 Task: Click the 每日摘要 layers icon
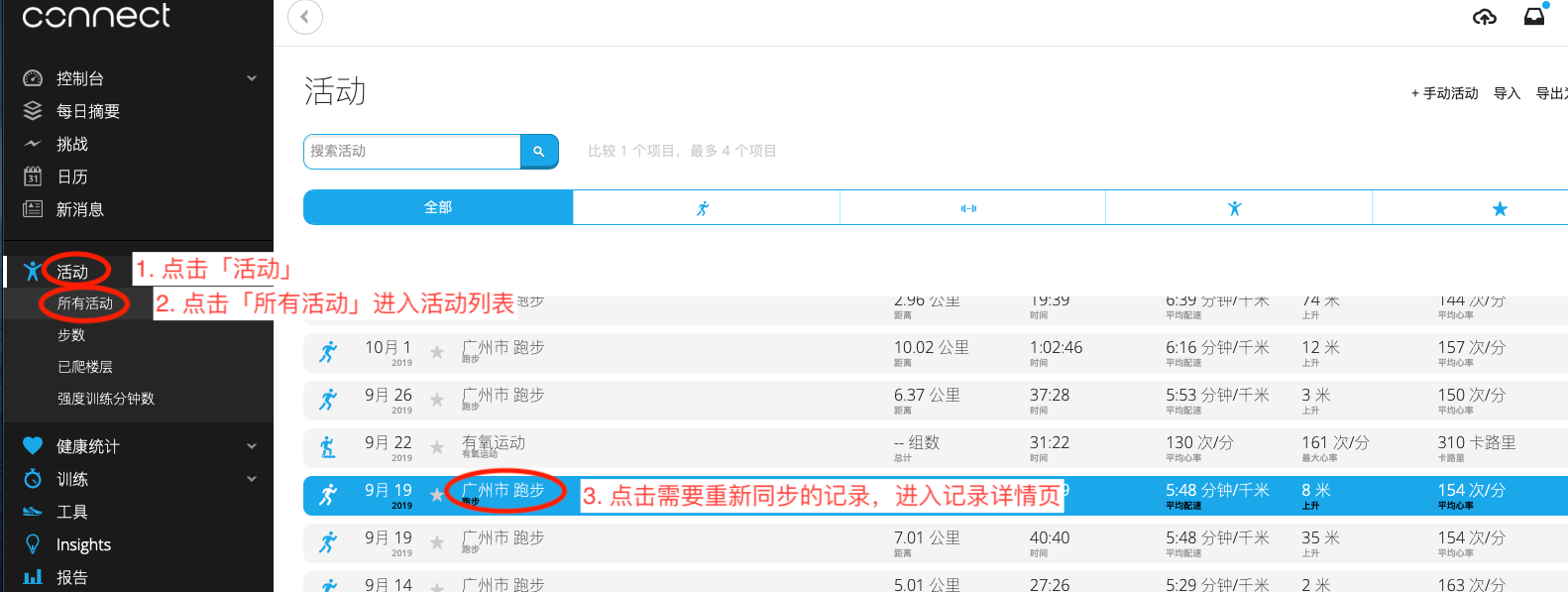pos(33,110)
